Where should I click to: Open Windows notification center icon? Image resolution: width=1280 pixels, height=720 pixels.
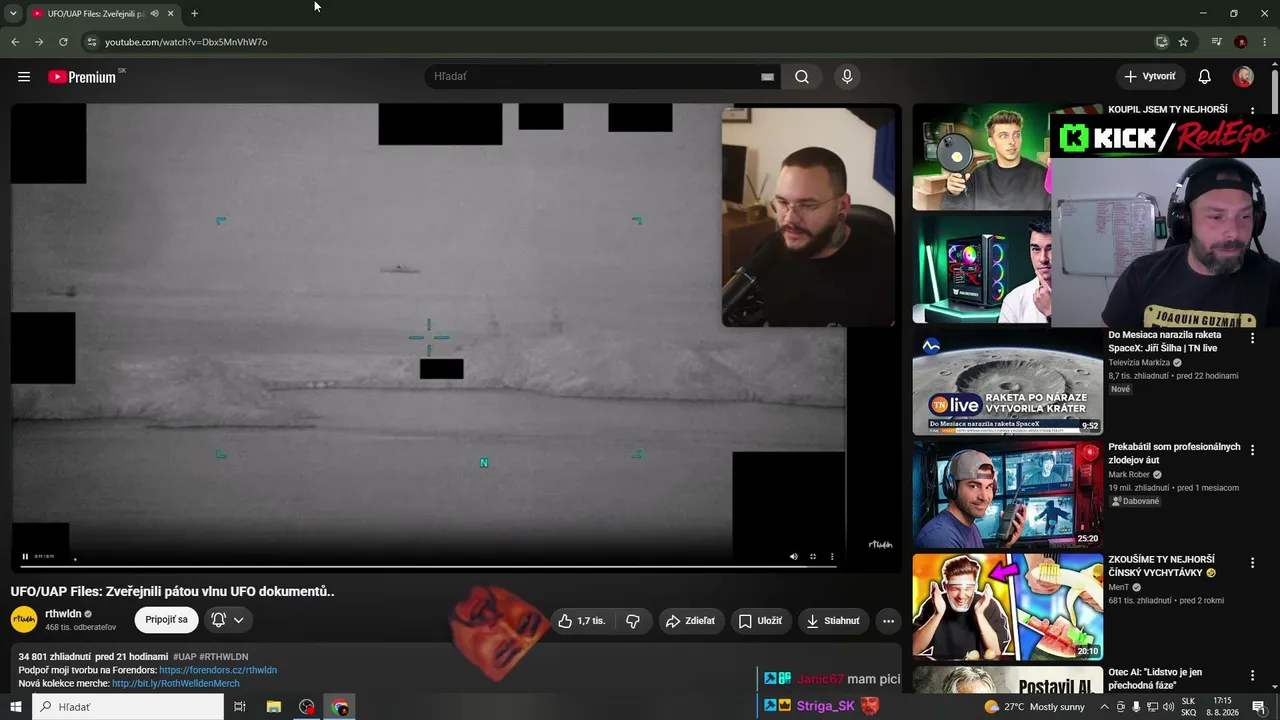click(x=1259, y=707)
